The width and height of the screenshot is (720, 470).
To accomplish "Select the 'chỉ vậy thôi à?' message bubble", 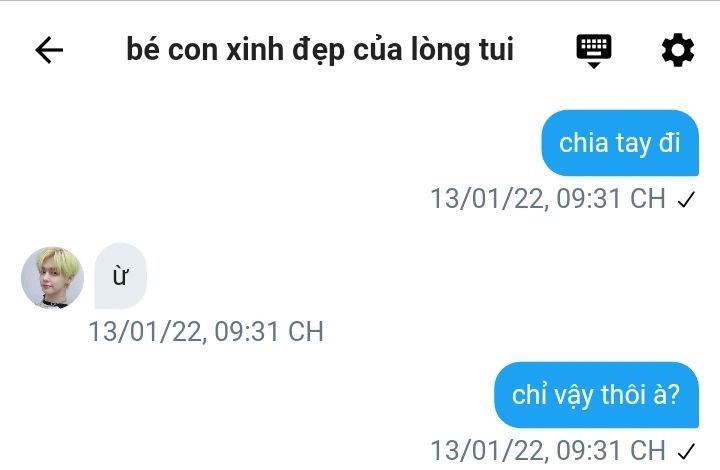I will 596,395.
